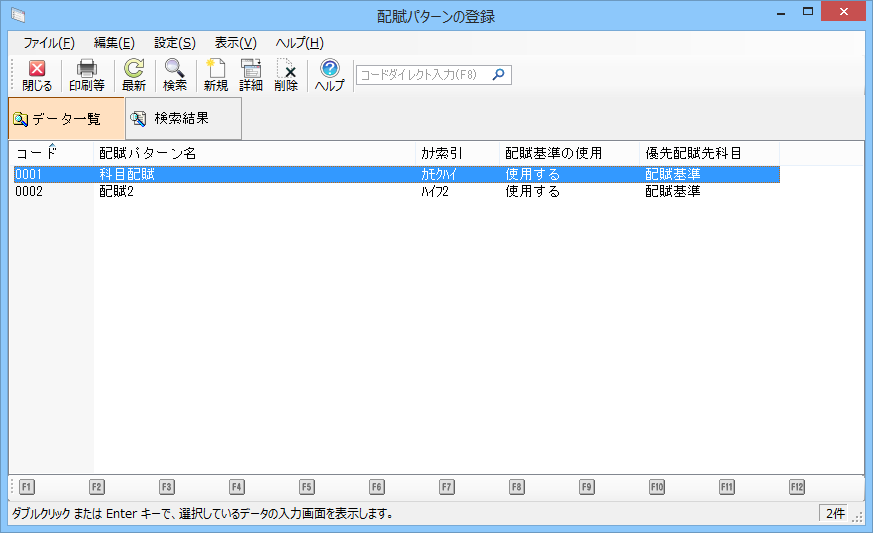The image size is (873, 533).
Task: Open the 検索 search tool
Action: coord(175,75)
